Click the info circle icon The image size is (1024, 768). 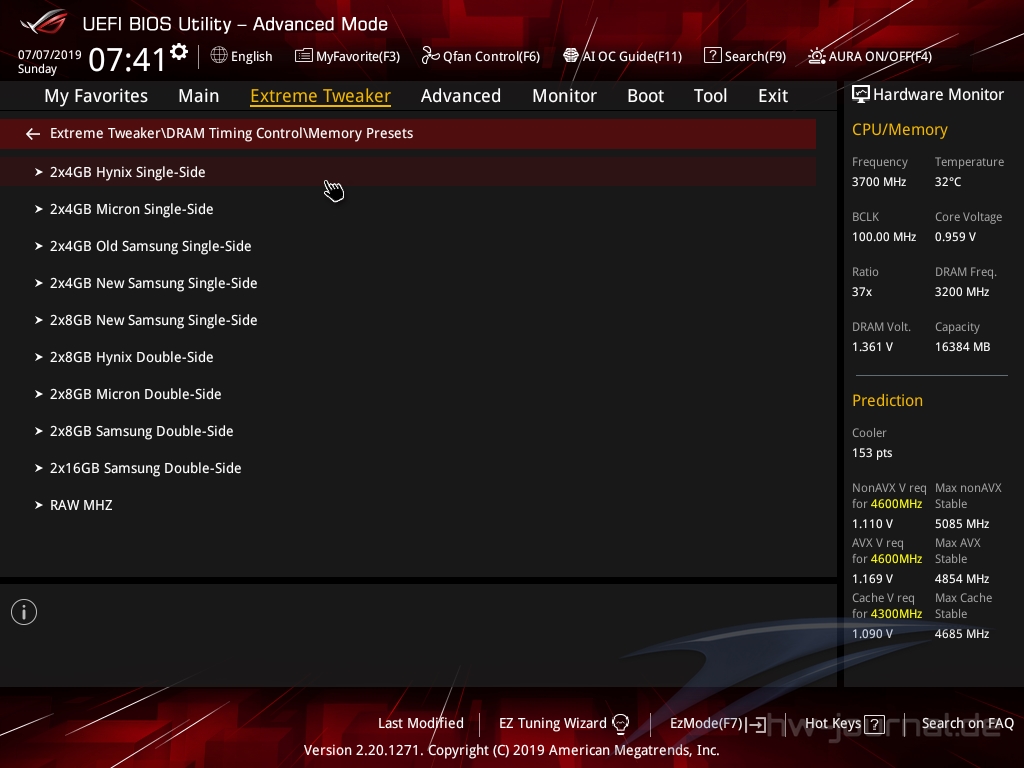[x=24, y=612]
